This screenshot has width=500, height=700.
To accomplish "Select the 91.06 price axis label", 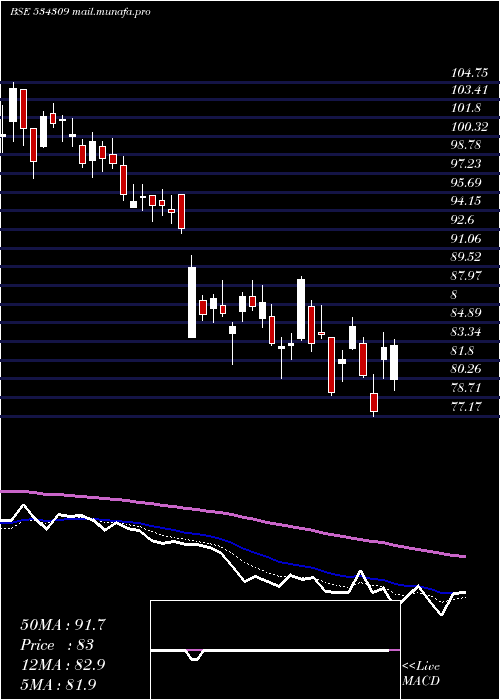I will (x=467, y=238).
